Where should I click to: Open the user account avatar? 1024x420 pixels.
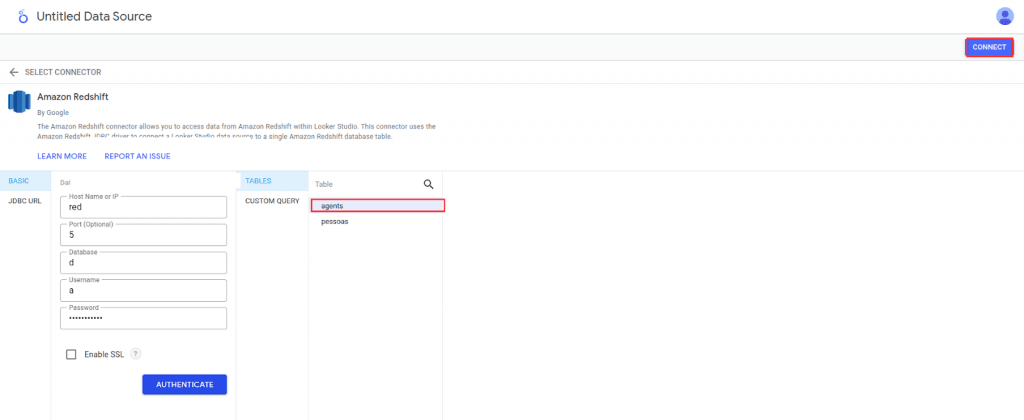[1005, 16]
